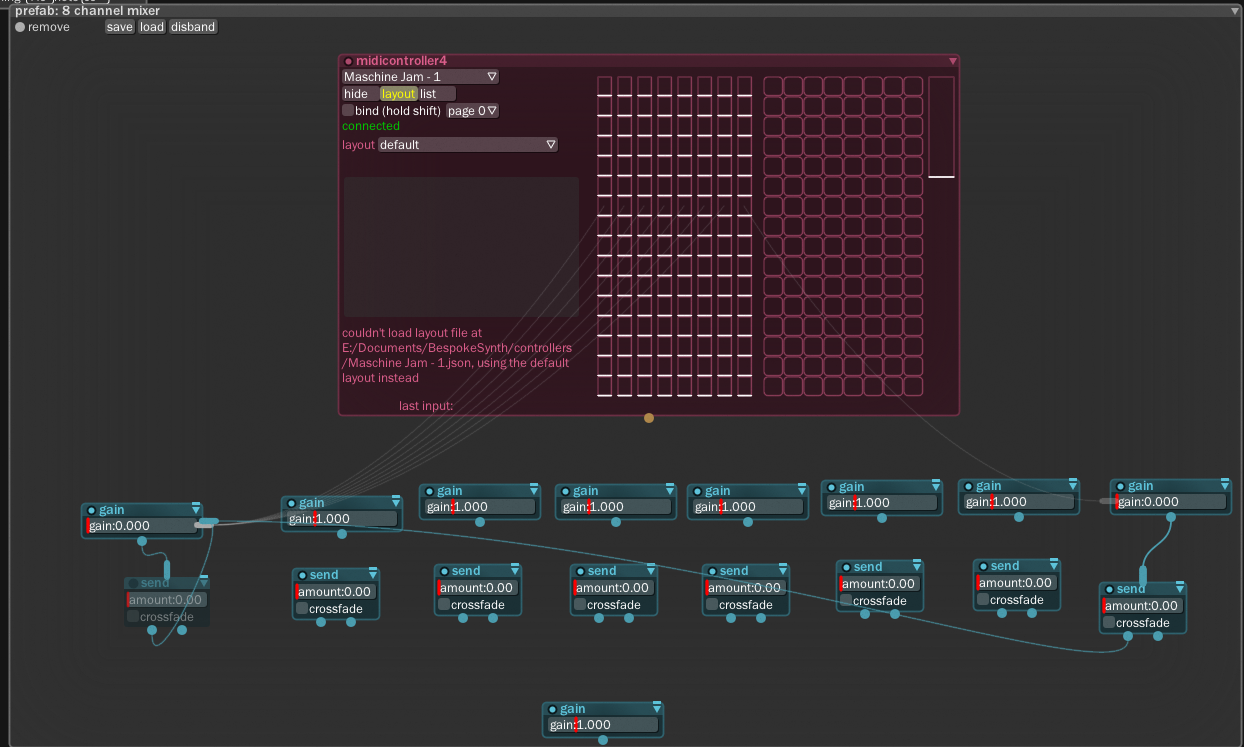
Task: Click the enable circle on the leftmost send module
Action: [x=131, y=582]
